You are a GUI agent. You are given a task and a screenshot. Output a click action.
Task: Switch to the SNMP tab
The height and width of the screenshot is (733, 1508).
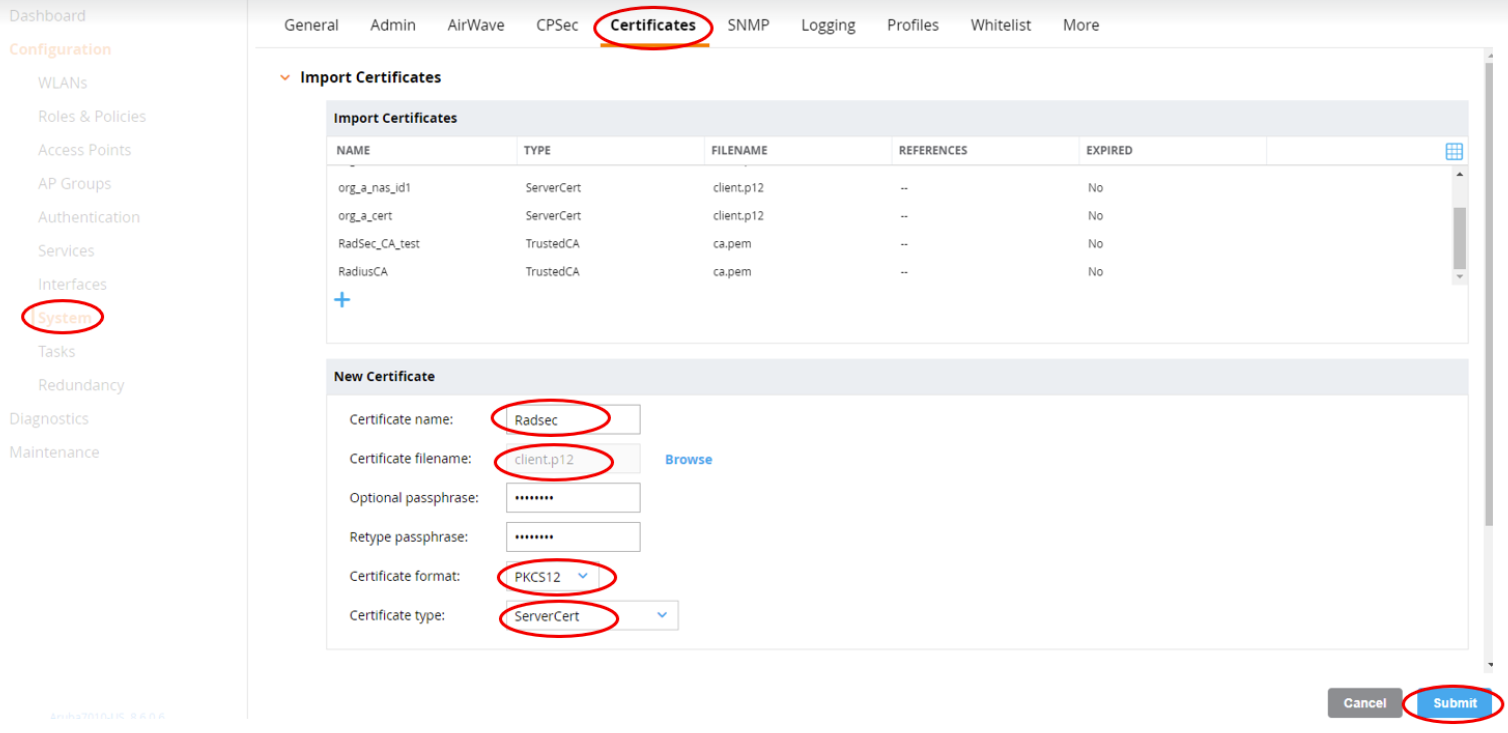pos(748,25)
